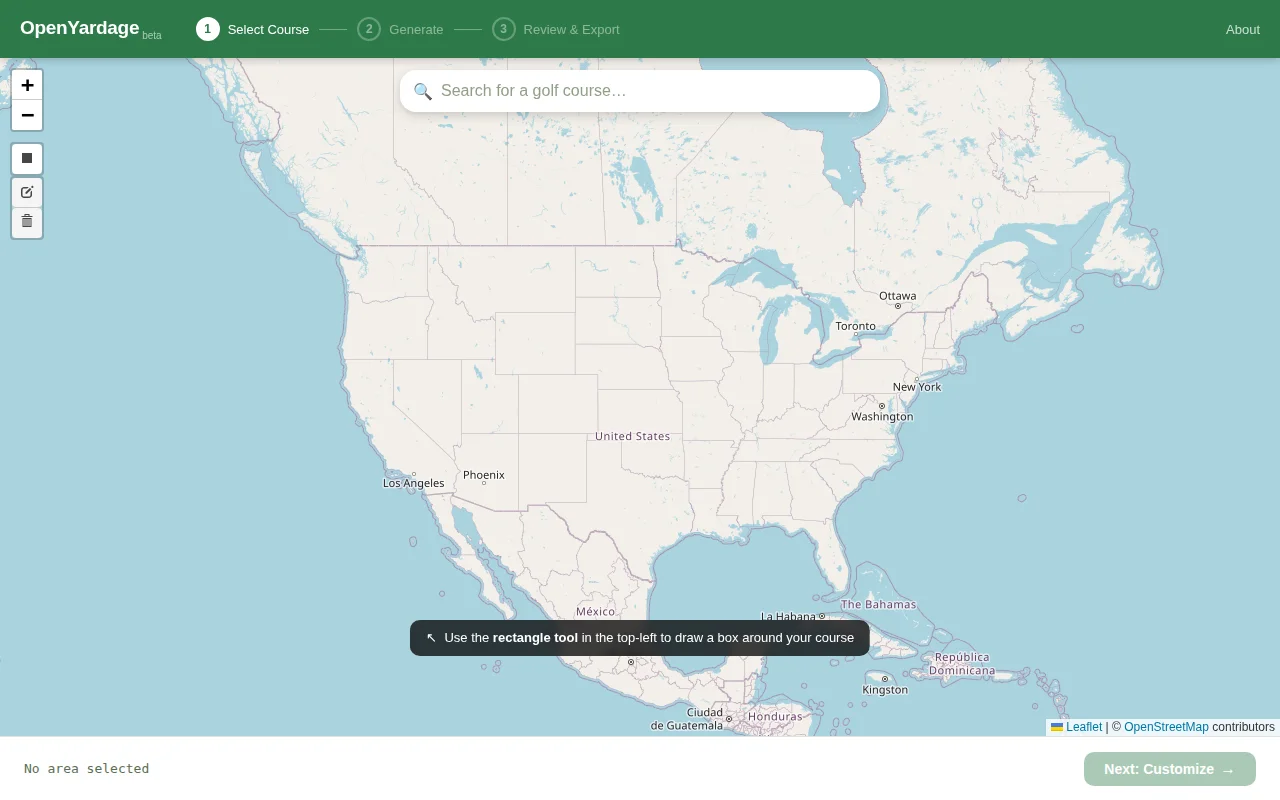Click the United States country label

point(632,436)
